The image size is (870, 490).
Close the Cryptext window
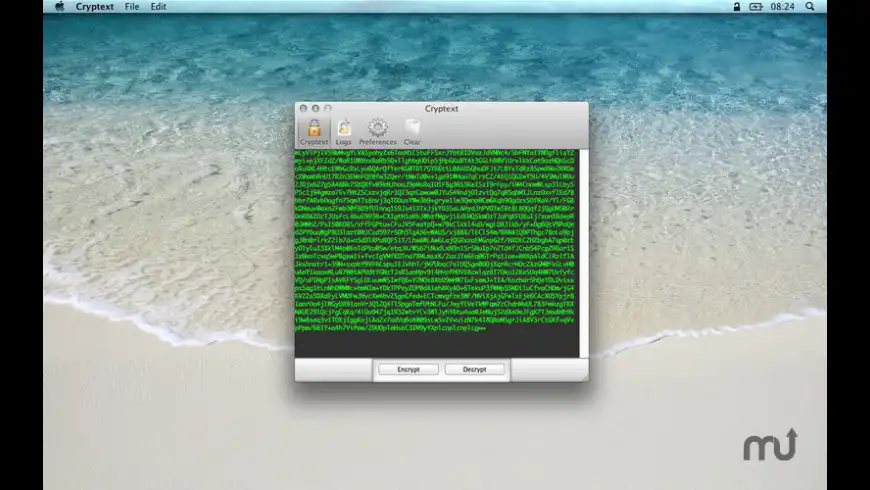click(x=304, y=108)
